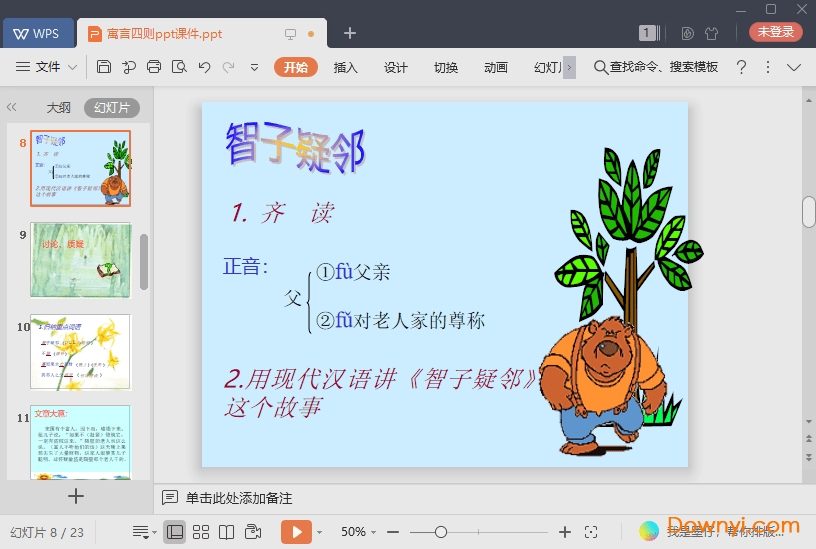Fit slide to window icon
Image resolution: width=816 pixels, height=549 pixels.
[591, 532]
